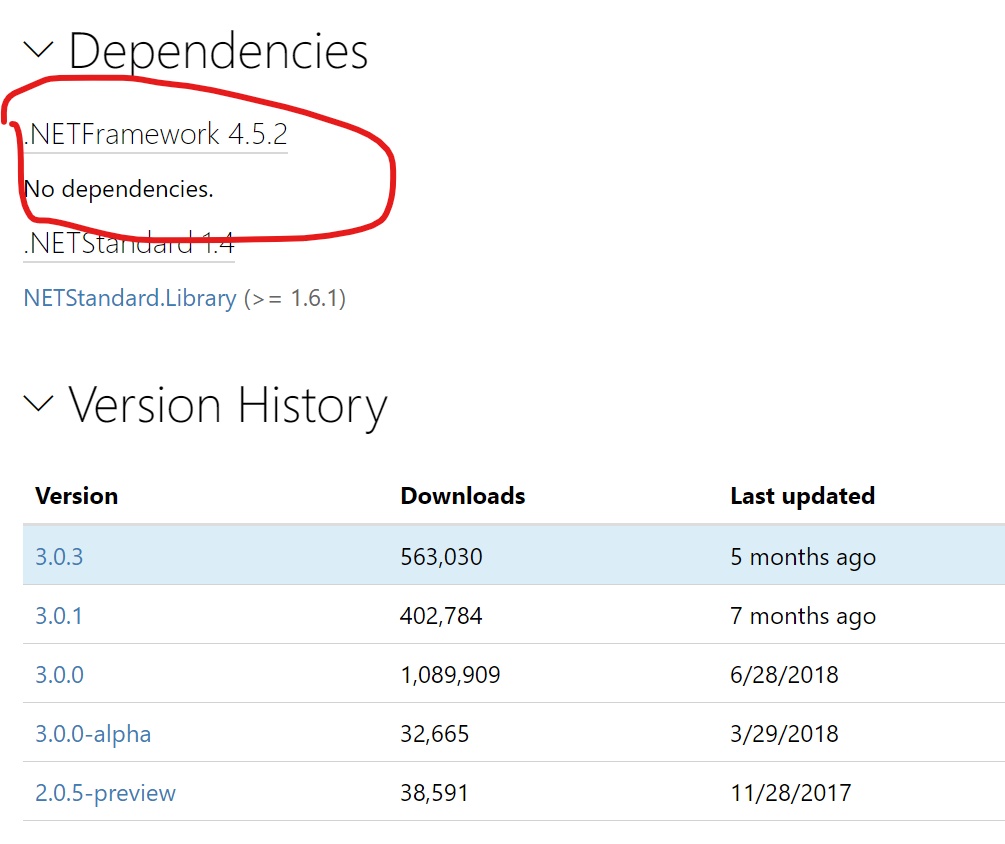Image resolution: width=1005 pixels, height=844 pixels.
Task: Open the 2.0.5-preview version page
Action: [105, 792]
